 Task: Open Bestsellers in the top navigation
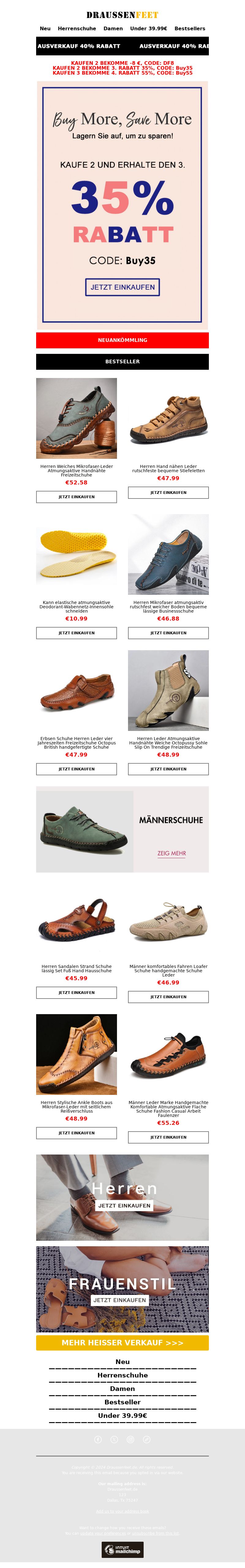tap(190, 29)
